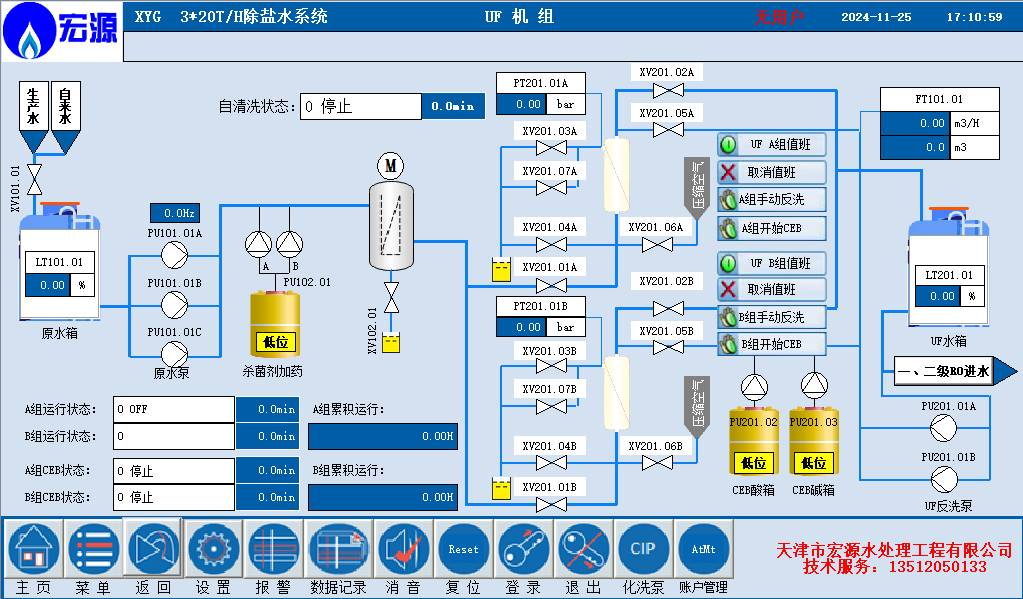Click PT201.01B pressure value
The width and height of the screenshot is (1023, 599).
tap(521, 327)
